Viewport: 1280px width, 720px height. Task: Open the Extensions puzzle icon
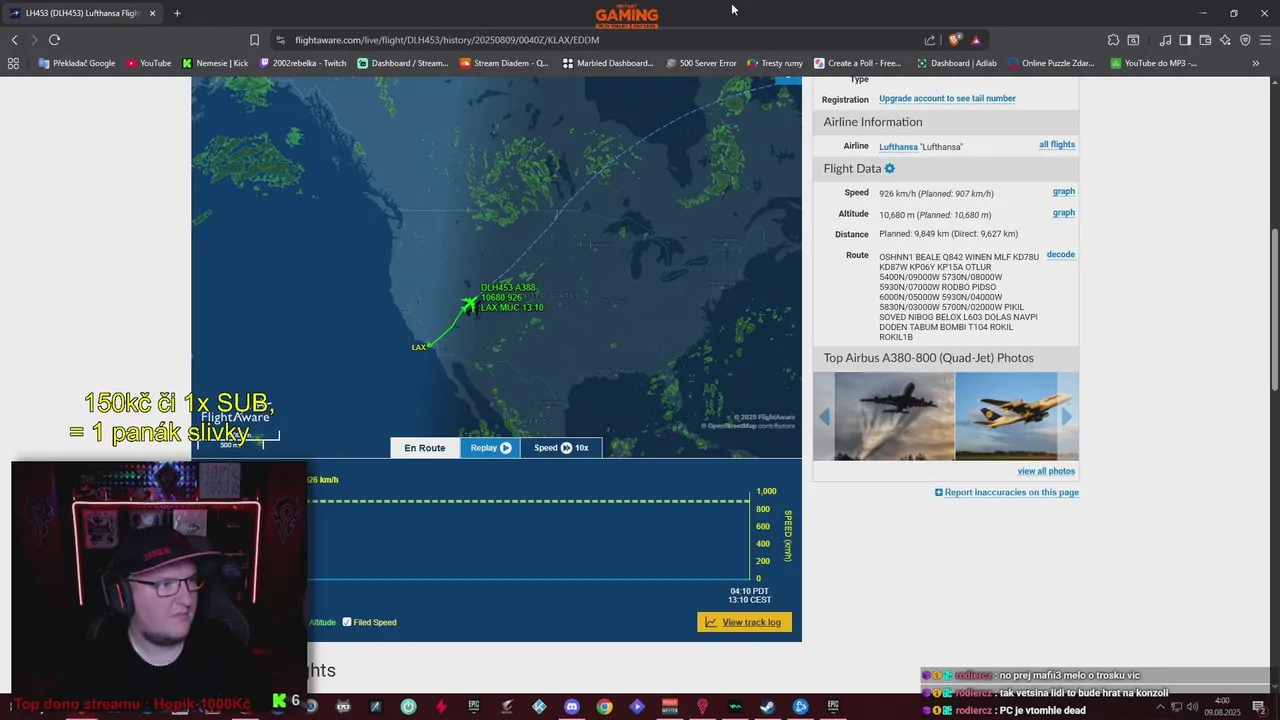coord(1113,40)
